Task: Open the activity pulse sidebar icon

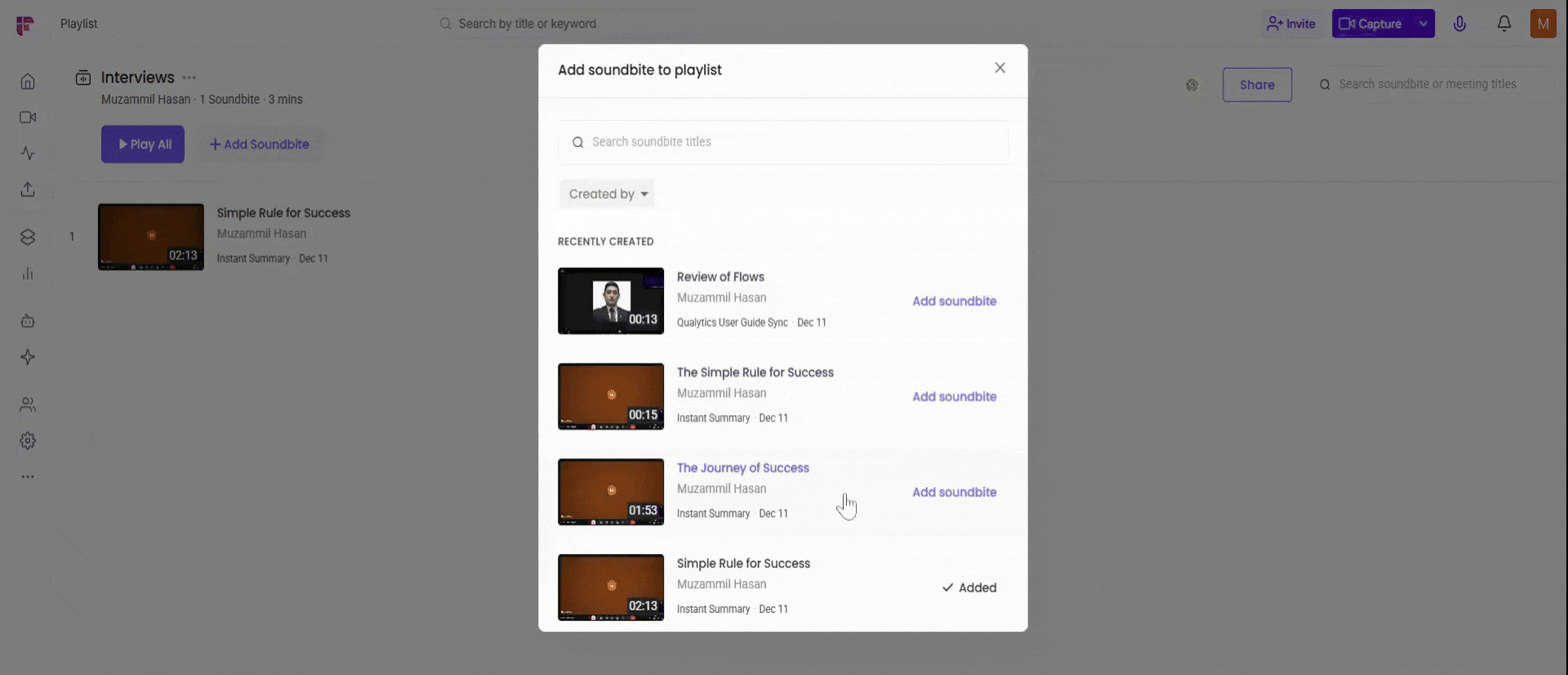Action: click(x=28, y=154)
